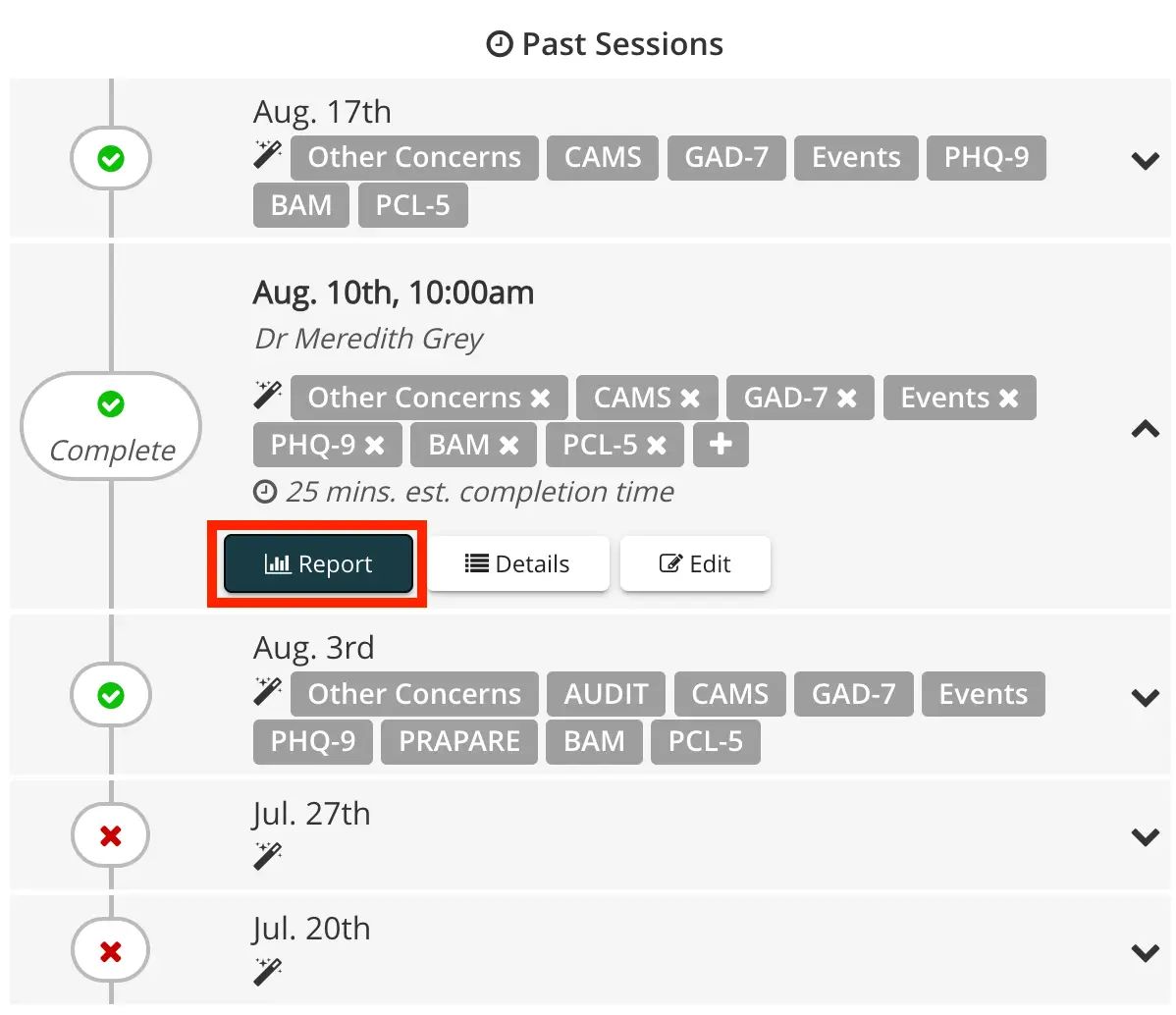Select the AUDIT tag on Aug. 3rd session
The image size is (1176, 1015).
(x=606, y=694)
